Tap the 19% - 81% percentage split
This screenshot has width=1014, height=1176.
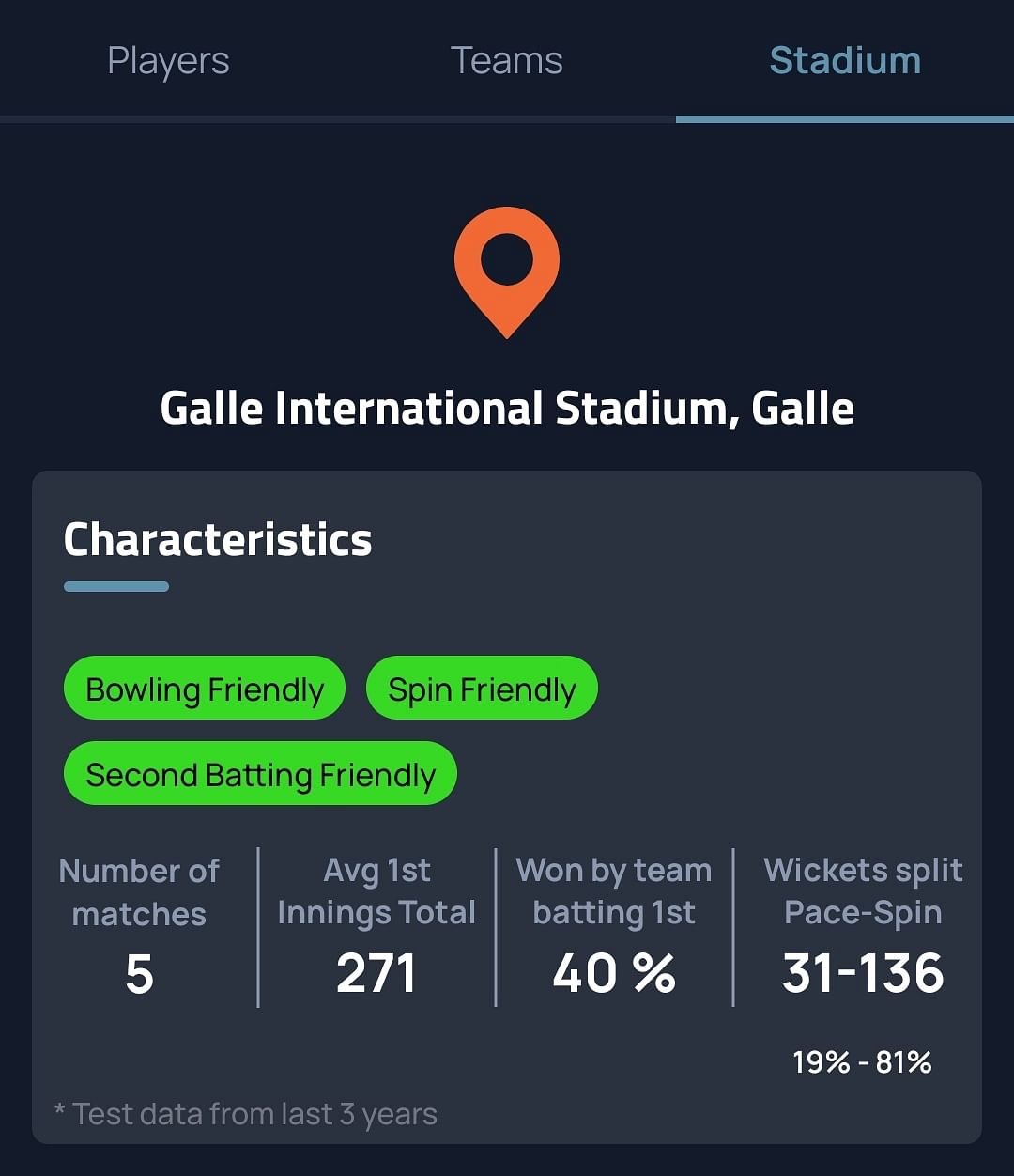pos(862,1062)
